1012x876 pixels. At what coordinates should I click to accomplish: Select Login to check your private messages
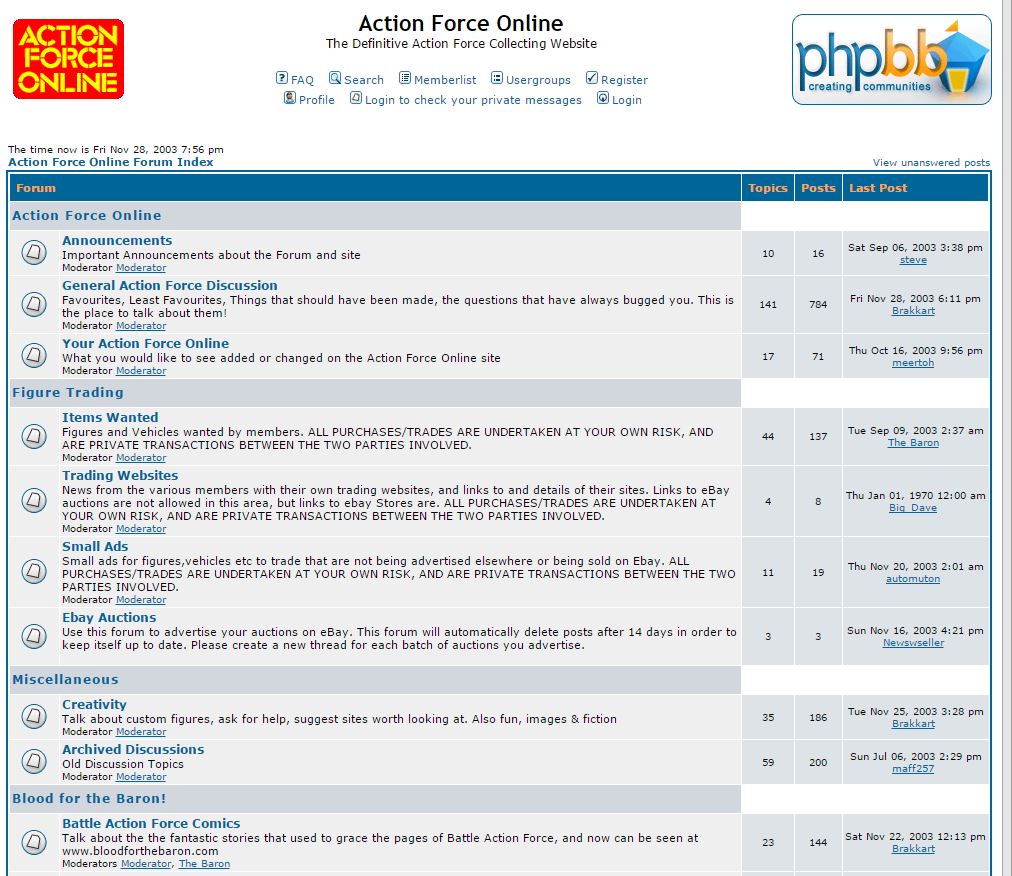(x=473, y=100)
